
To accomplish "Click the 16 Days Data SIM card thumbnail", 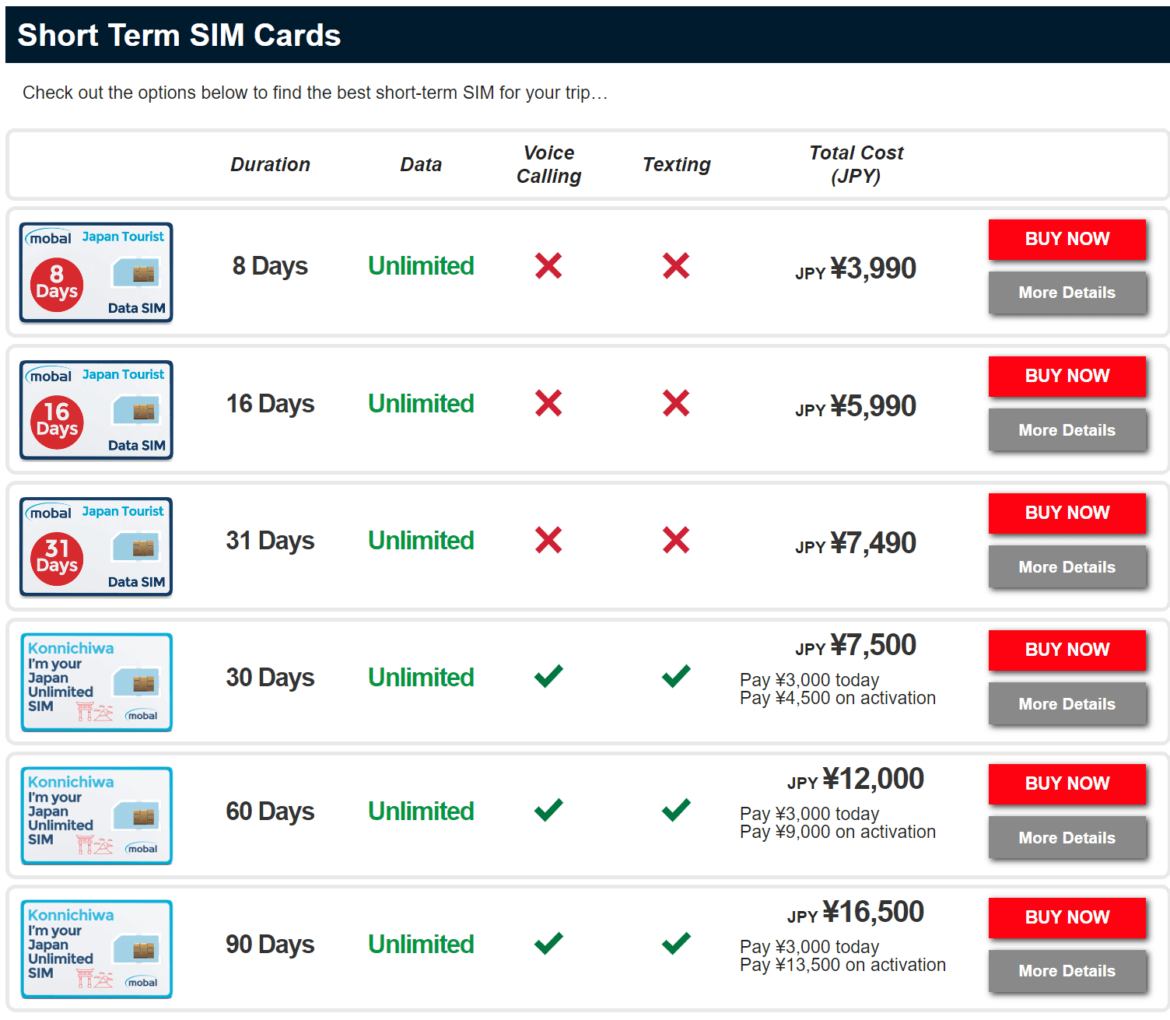I will [x=96, y=410].
